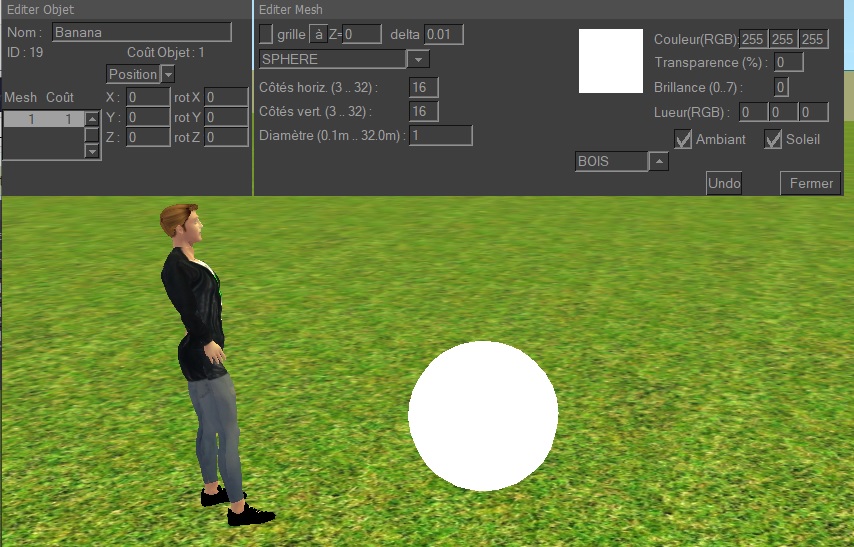
Task: Click the third Lueur RGB field
Action: [x=813, y=112]
